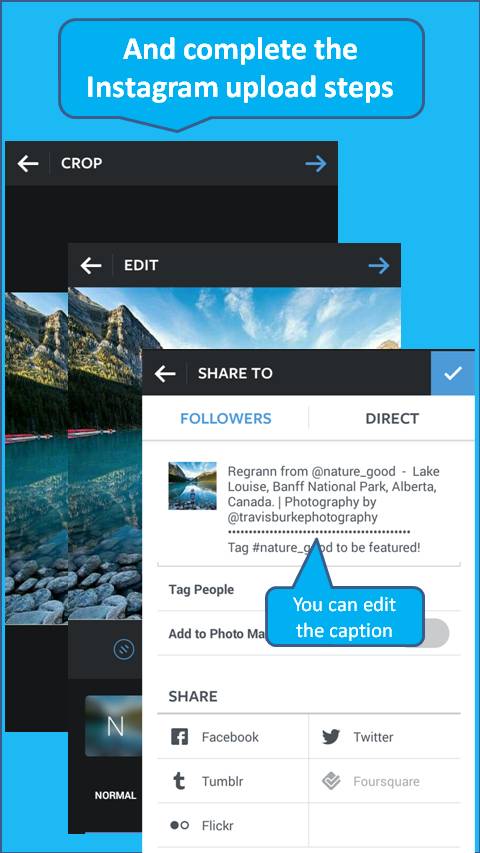Tap the circular straighten adjust icon
The image size is (480, 853).
click(124, 648)
